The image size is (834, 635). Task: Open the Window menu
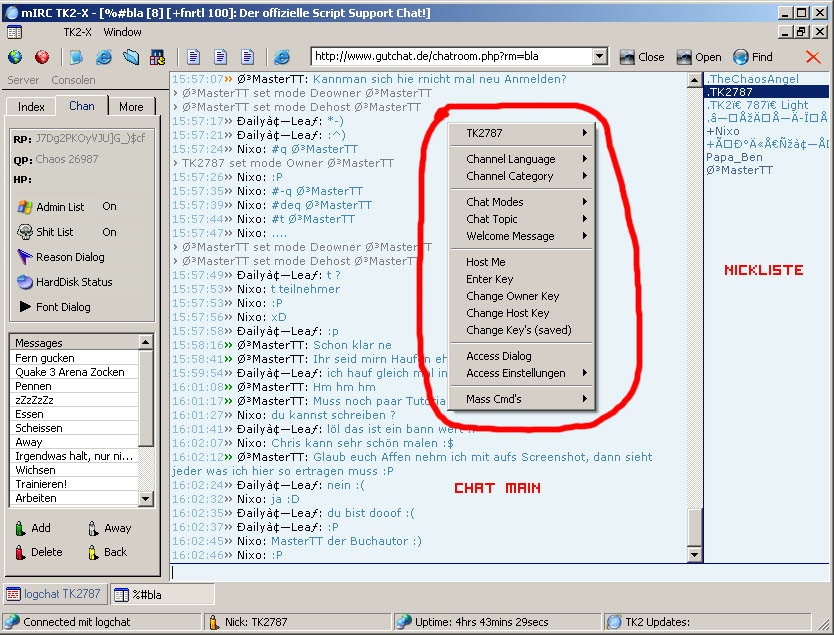point(123,32)
